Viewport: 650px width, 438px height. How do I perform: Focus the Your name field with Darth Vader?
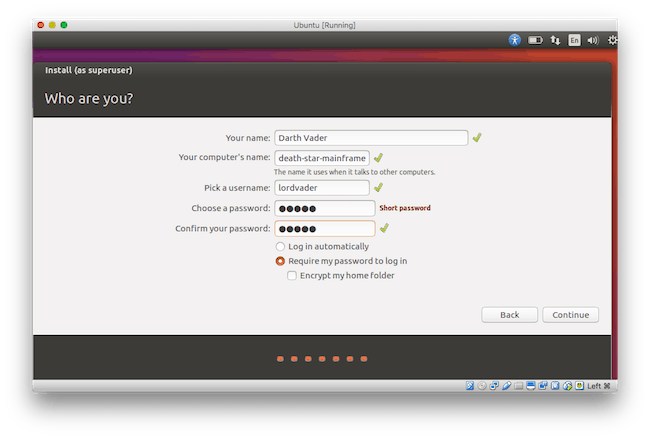point(371,138)
